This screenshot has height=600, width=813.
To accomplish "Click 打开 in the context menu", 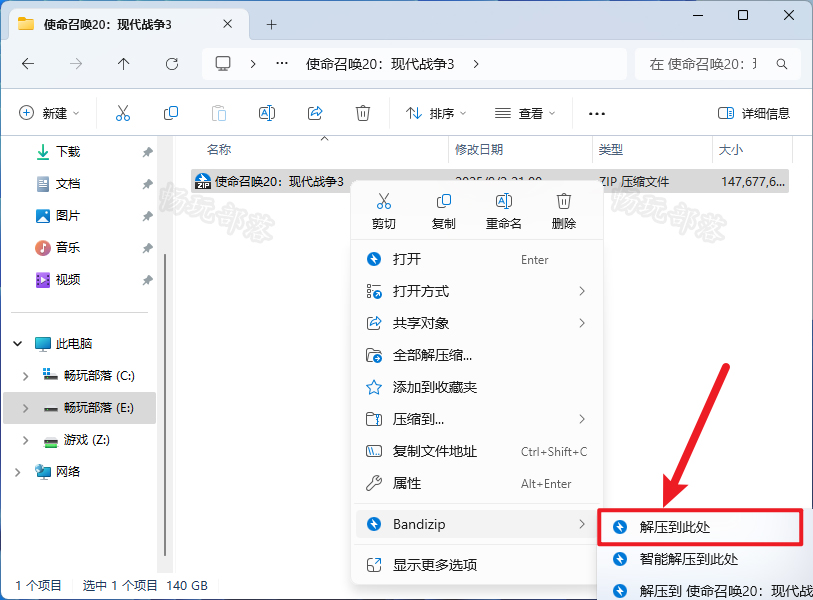I will (477, 259).
